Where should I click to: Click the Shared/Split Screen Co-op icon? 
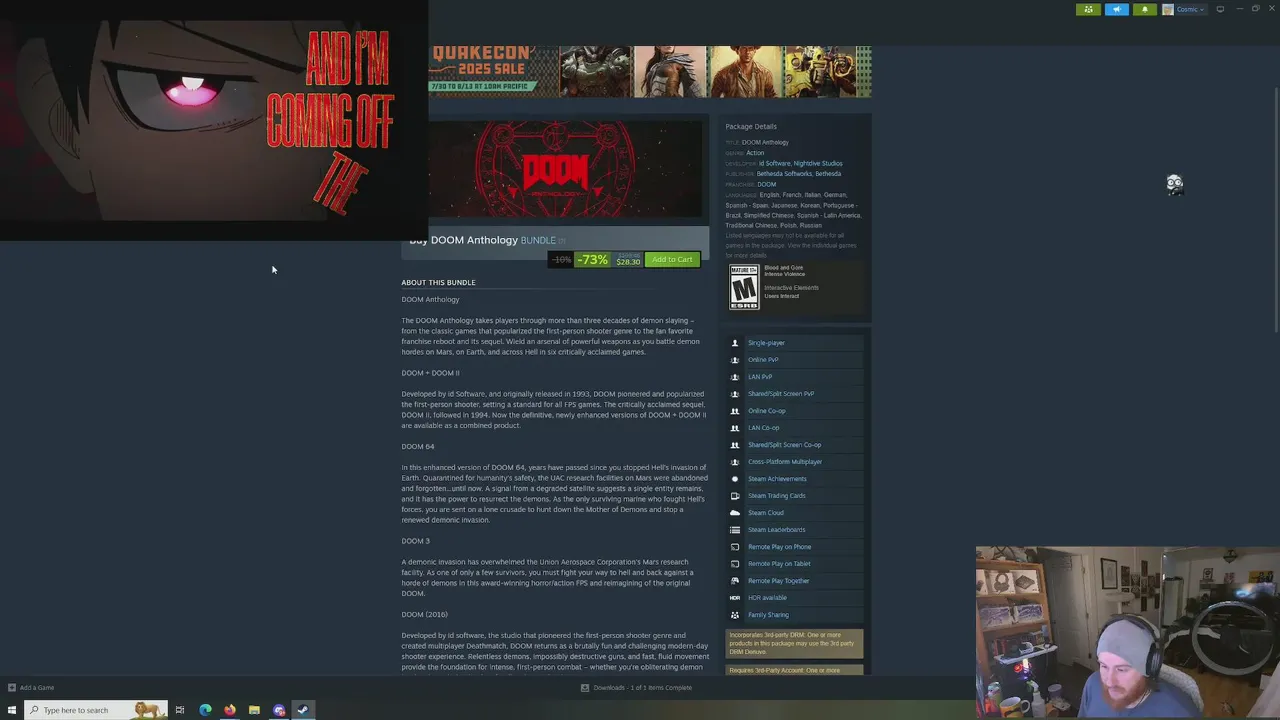(x=735, y=445)
